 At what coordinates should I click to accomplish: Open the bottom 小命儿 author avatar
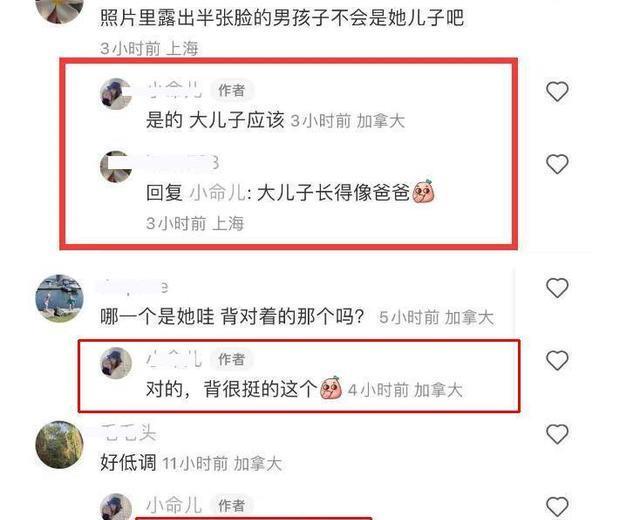[x=116, y=507]
